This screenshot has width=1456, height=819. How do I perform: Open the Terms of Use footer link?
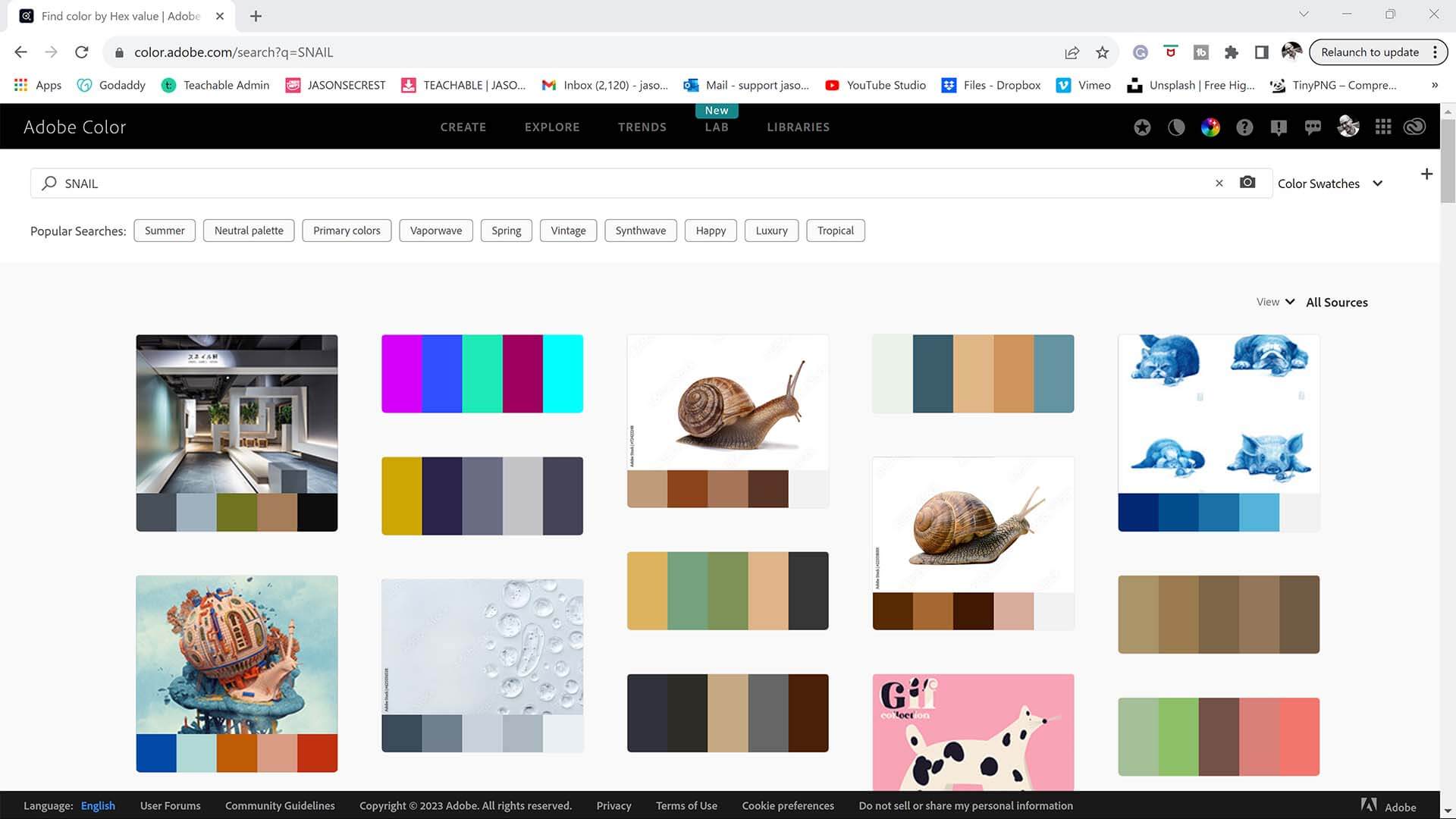686,805
